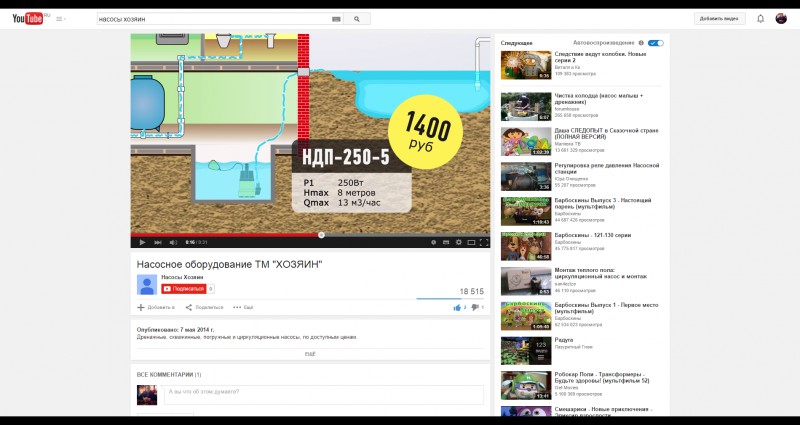Toggle subtitles in the player controls
Image resolution: width=800 pixels, height=425 pixels.
(x=446, y=242)
